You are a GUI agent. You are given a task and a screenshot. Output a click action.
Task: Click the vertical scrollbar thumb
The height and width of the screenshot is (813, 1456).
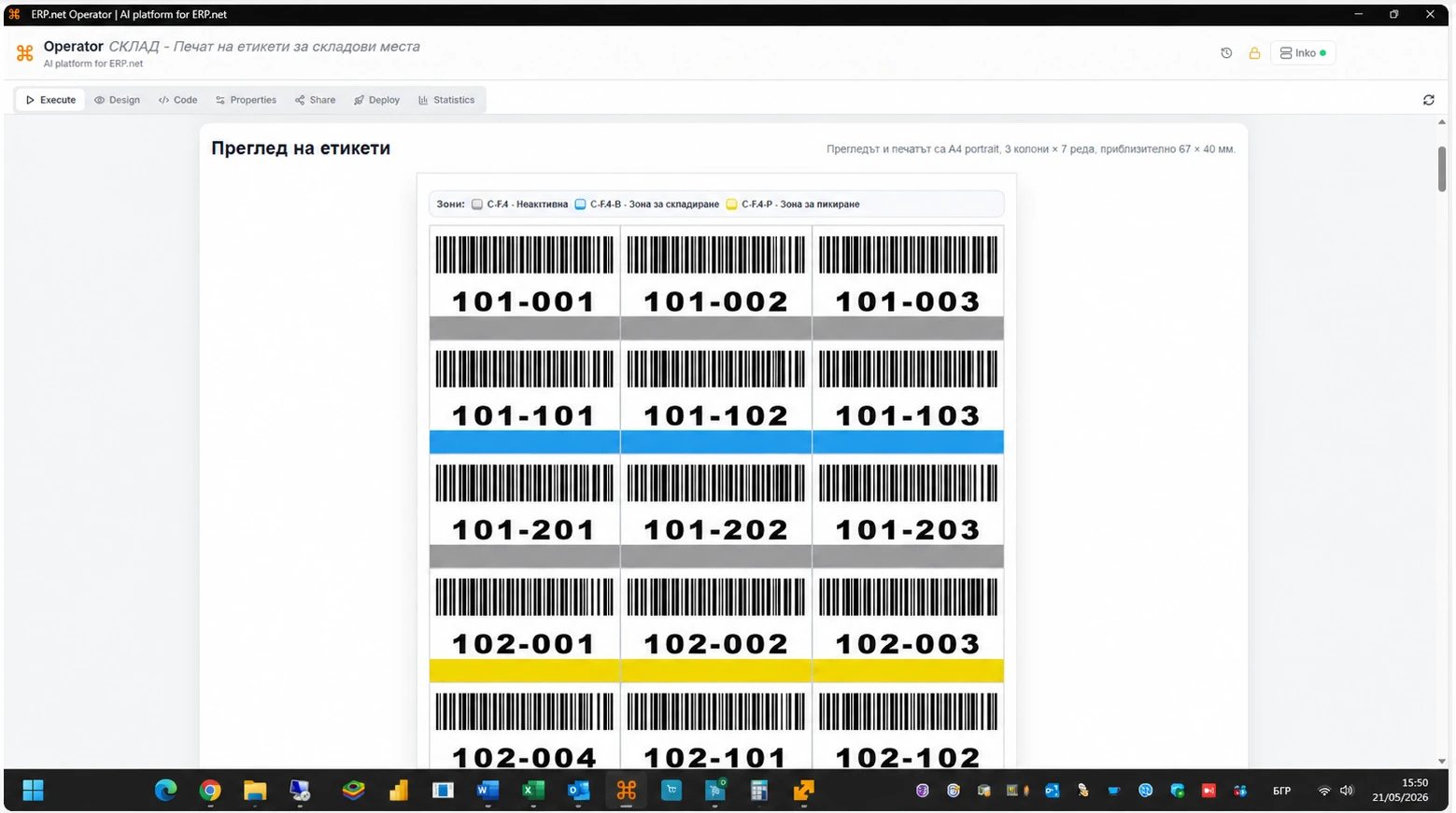tap(1441, 169)
